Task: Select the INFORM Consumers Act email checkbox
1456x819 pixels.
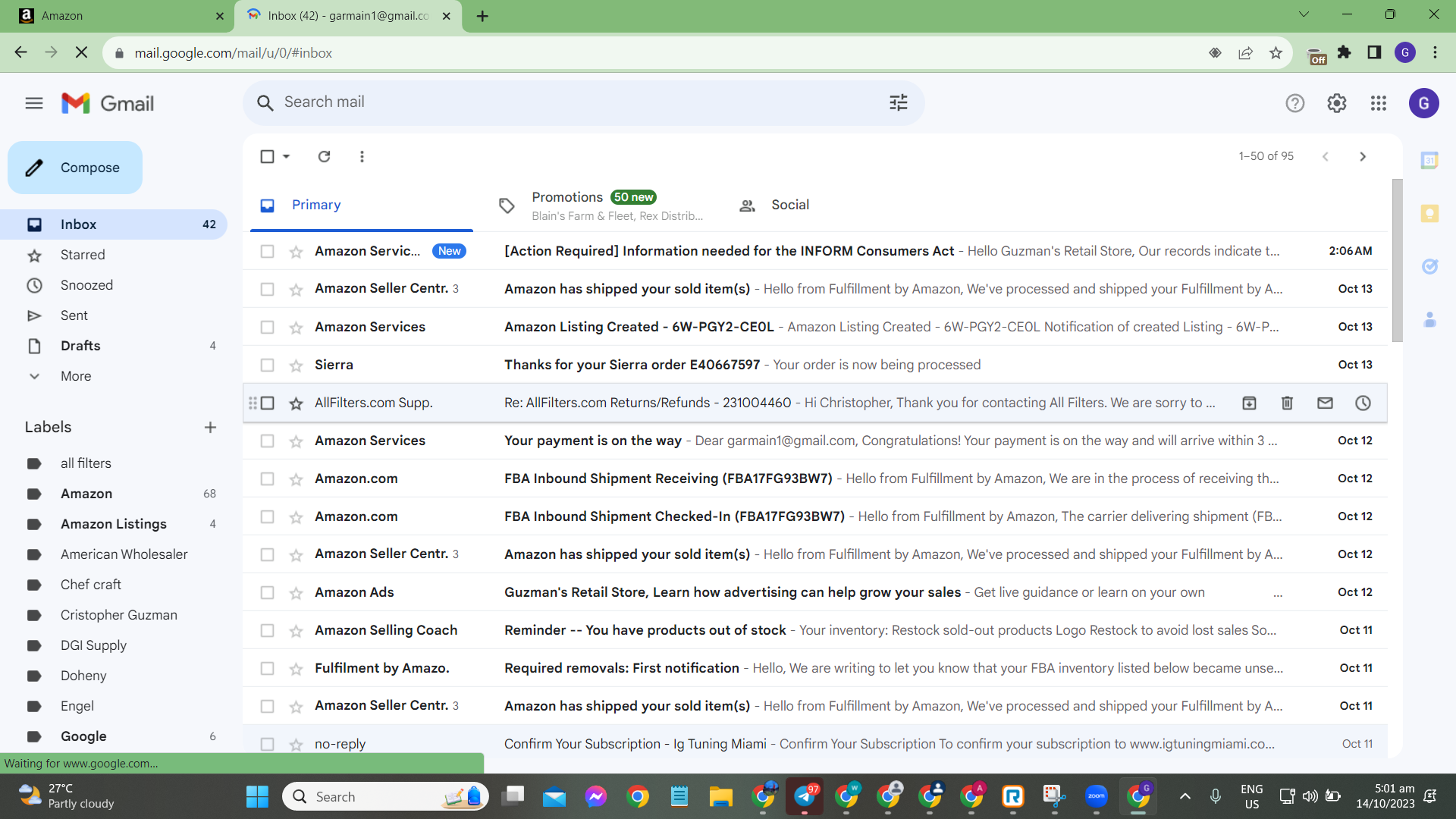Action: pyautogui.click(x=267, y=251)
